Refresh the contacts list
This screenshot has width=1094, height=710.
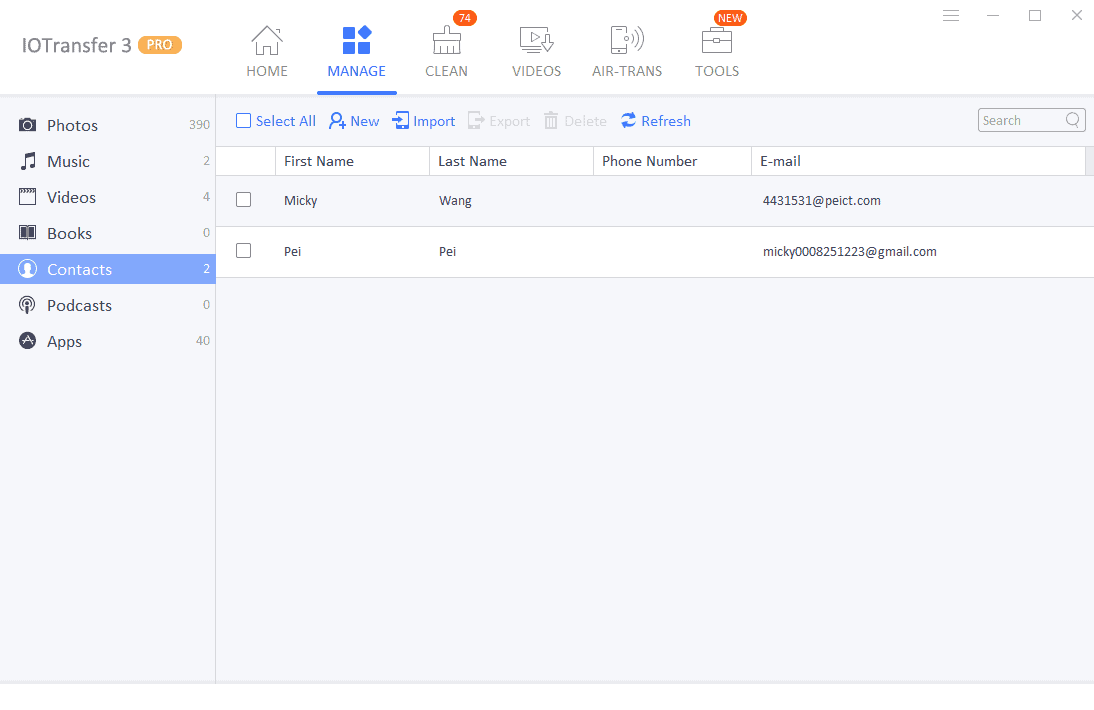tap(655, 120)
